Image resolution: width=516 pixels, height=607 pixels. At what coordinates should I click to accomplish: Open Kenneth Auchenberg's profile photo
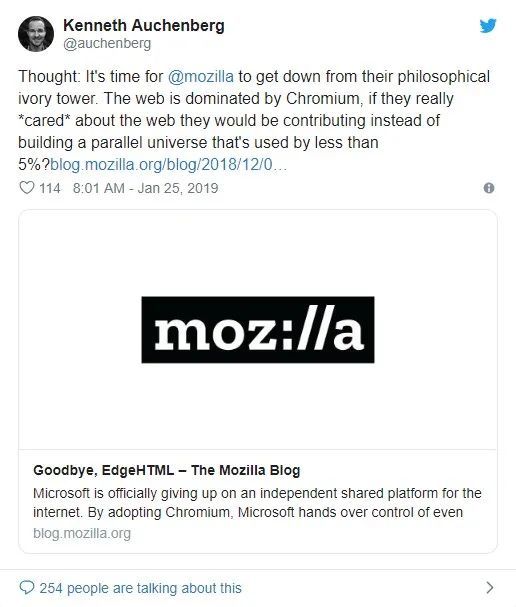pos(36,34)
